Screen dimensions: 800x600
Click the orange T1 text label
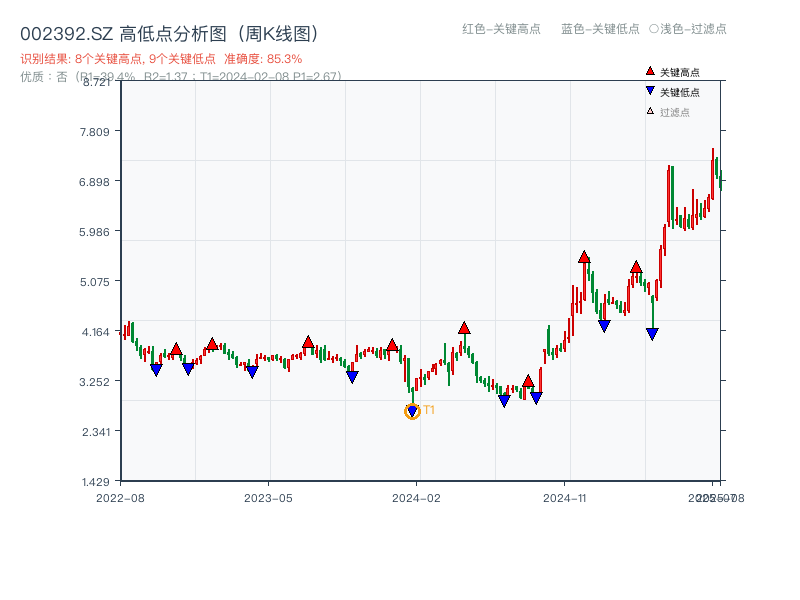coord(429,410)
